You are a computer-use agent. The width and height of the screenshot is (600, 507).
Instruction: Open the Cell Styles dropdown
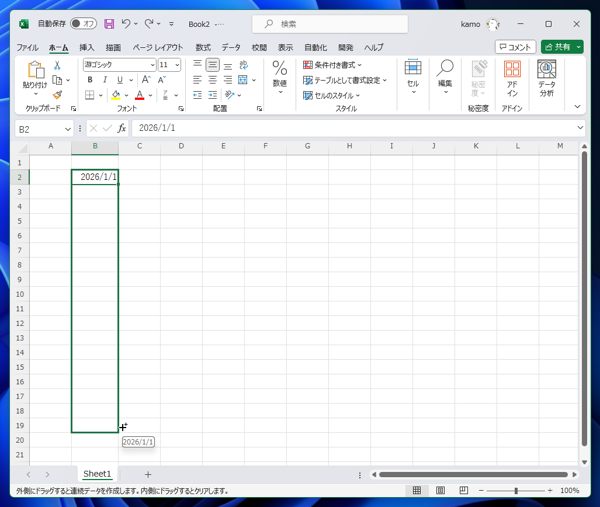(331, 95)
